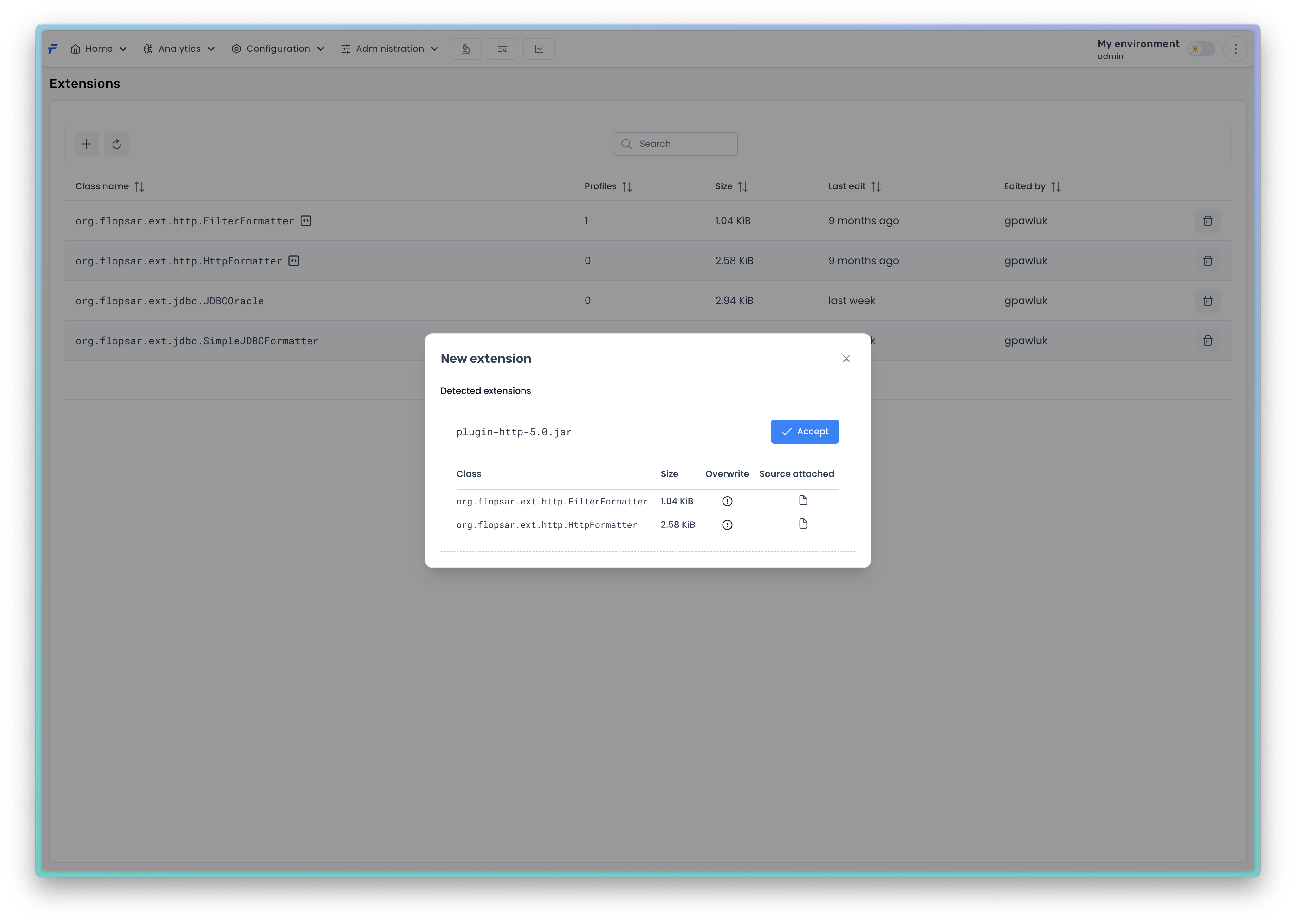Open the three-dot options menu at top right
The width and height of the screenshot is (1296, 924).
tap(1235, 49)
